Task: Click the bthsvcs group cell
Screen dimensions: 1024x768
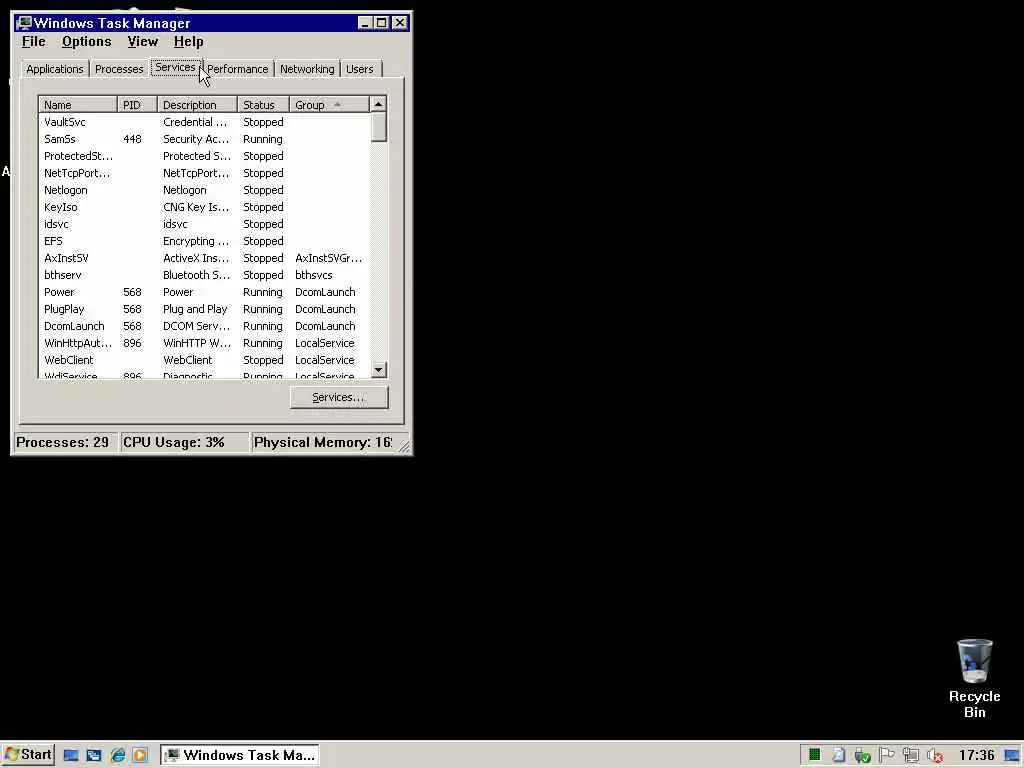Action: 313,275
